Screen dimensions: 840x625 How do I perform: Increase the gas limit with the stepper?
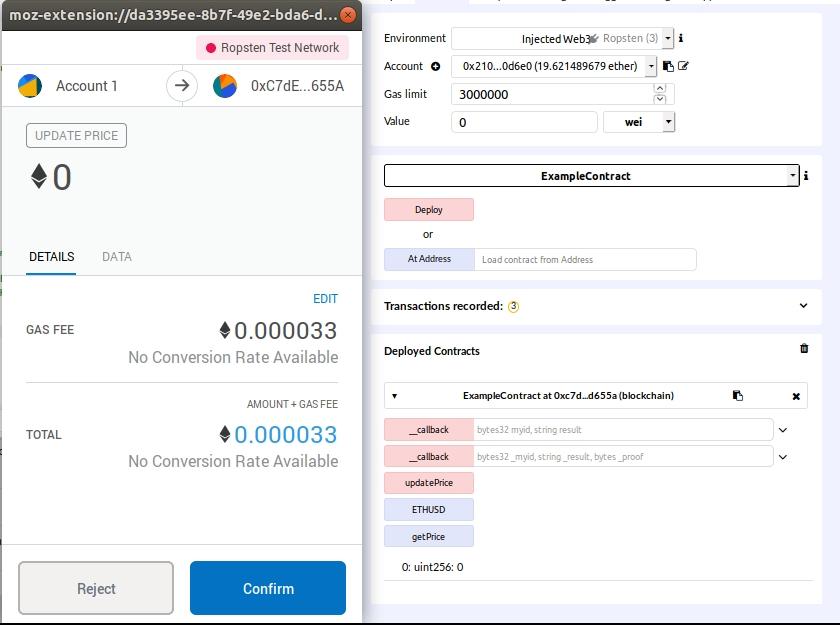coord(659,89)
